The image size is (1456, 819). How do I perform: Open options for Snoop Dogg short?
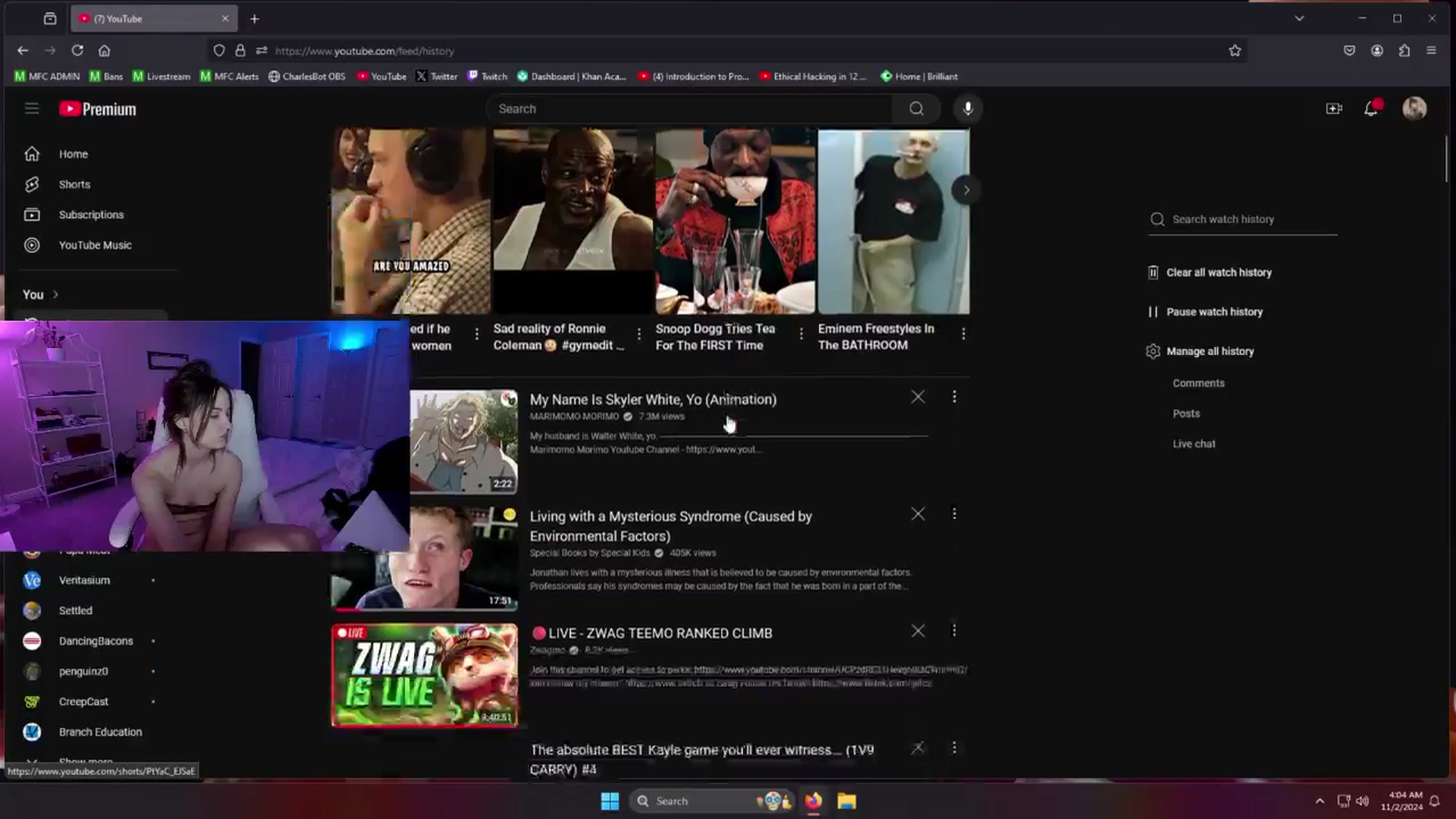[801, 334]
